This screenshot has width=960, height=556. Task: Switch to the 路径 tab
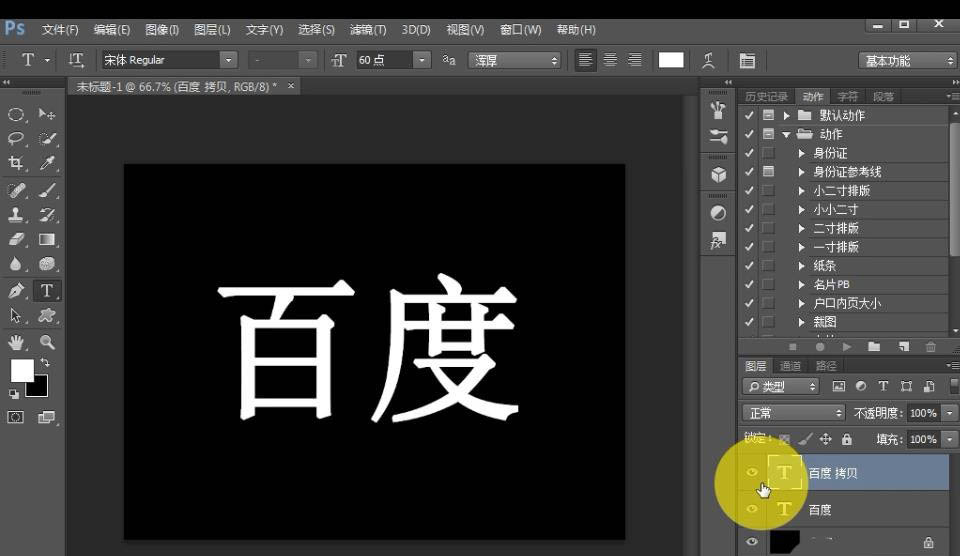826,366
